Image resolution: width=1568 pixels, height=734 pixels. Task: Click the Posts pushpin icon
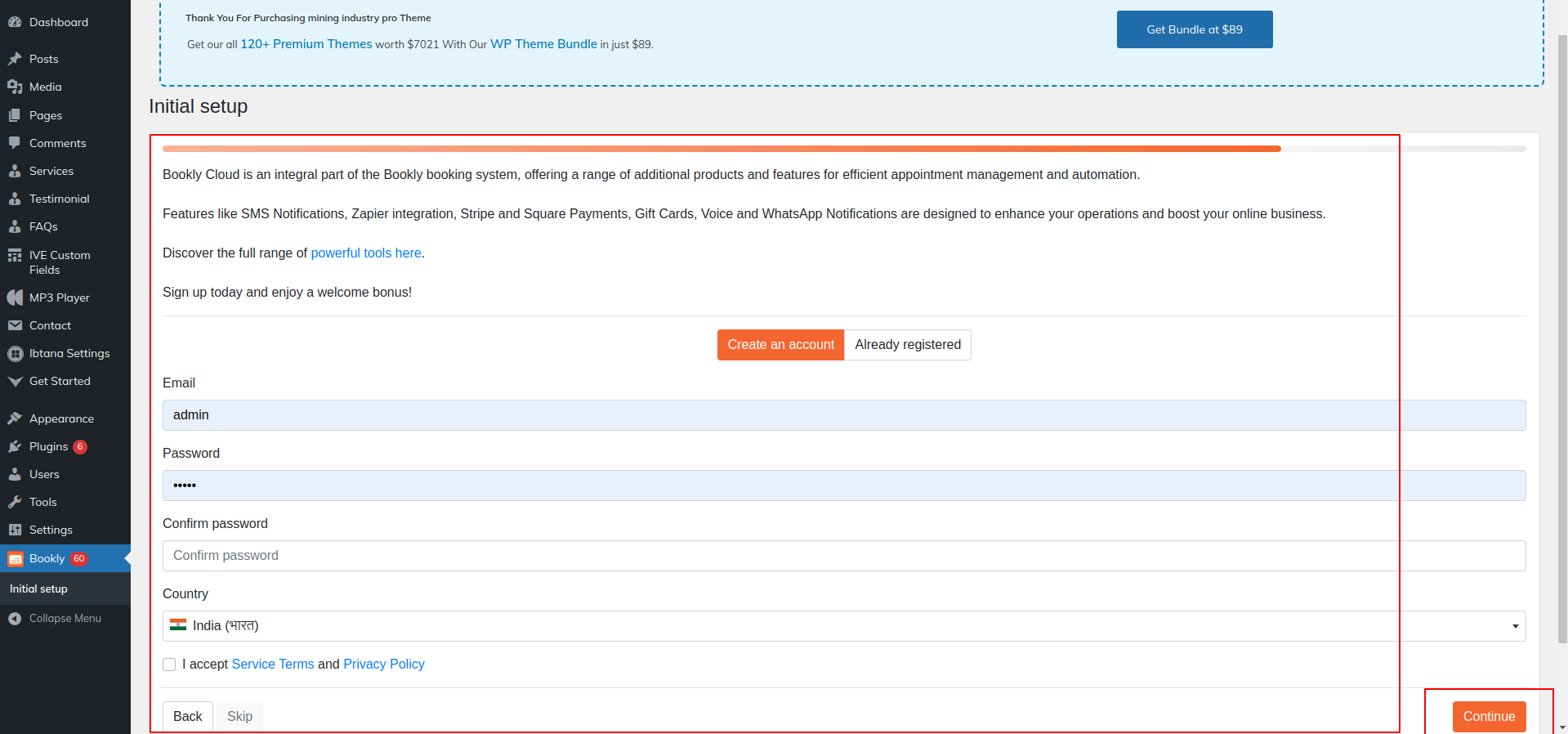(15, 59)
